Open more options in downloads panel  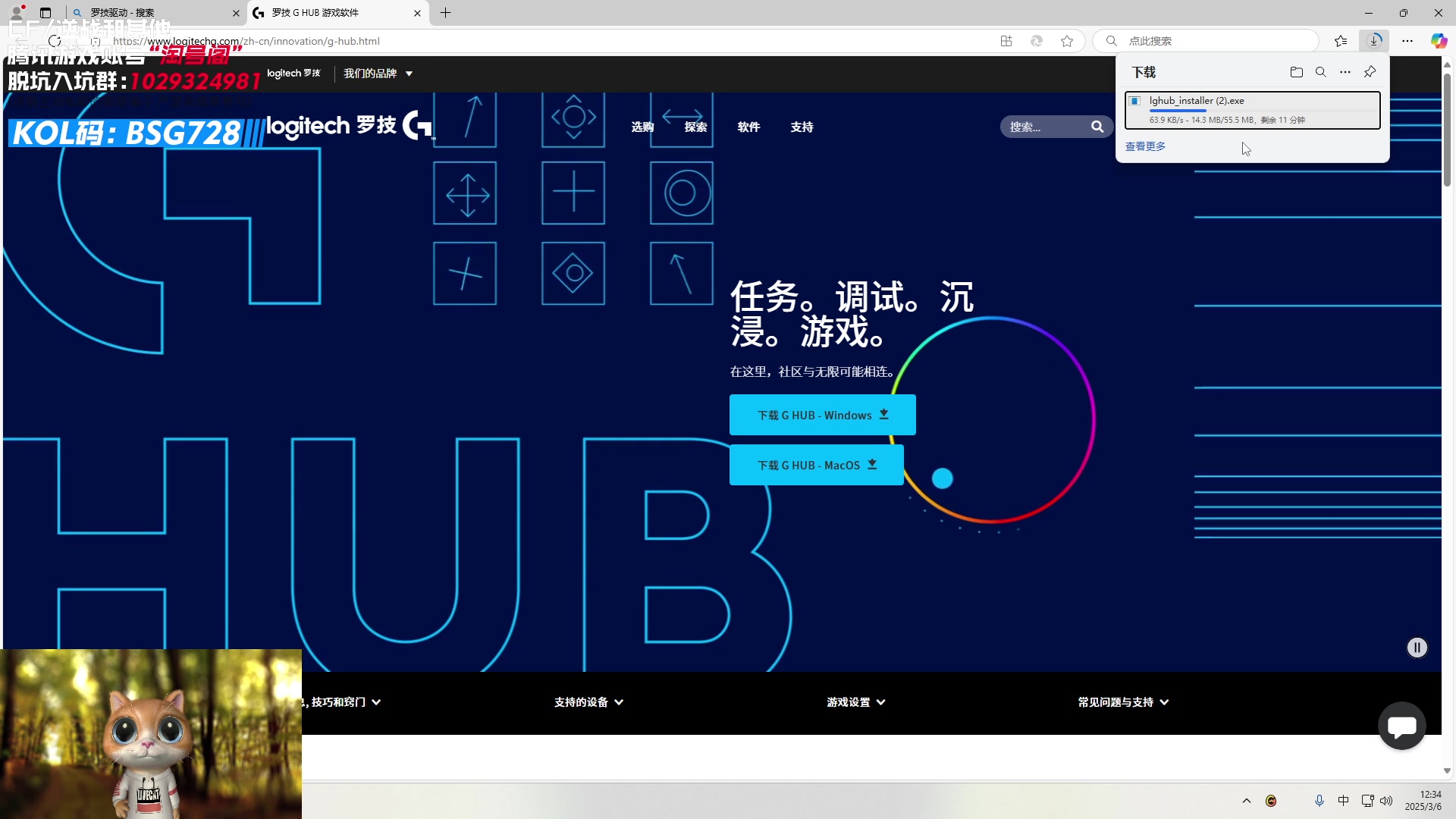[x=1345, y=72]
